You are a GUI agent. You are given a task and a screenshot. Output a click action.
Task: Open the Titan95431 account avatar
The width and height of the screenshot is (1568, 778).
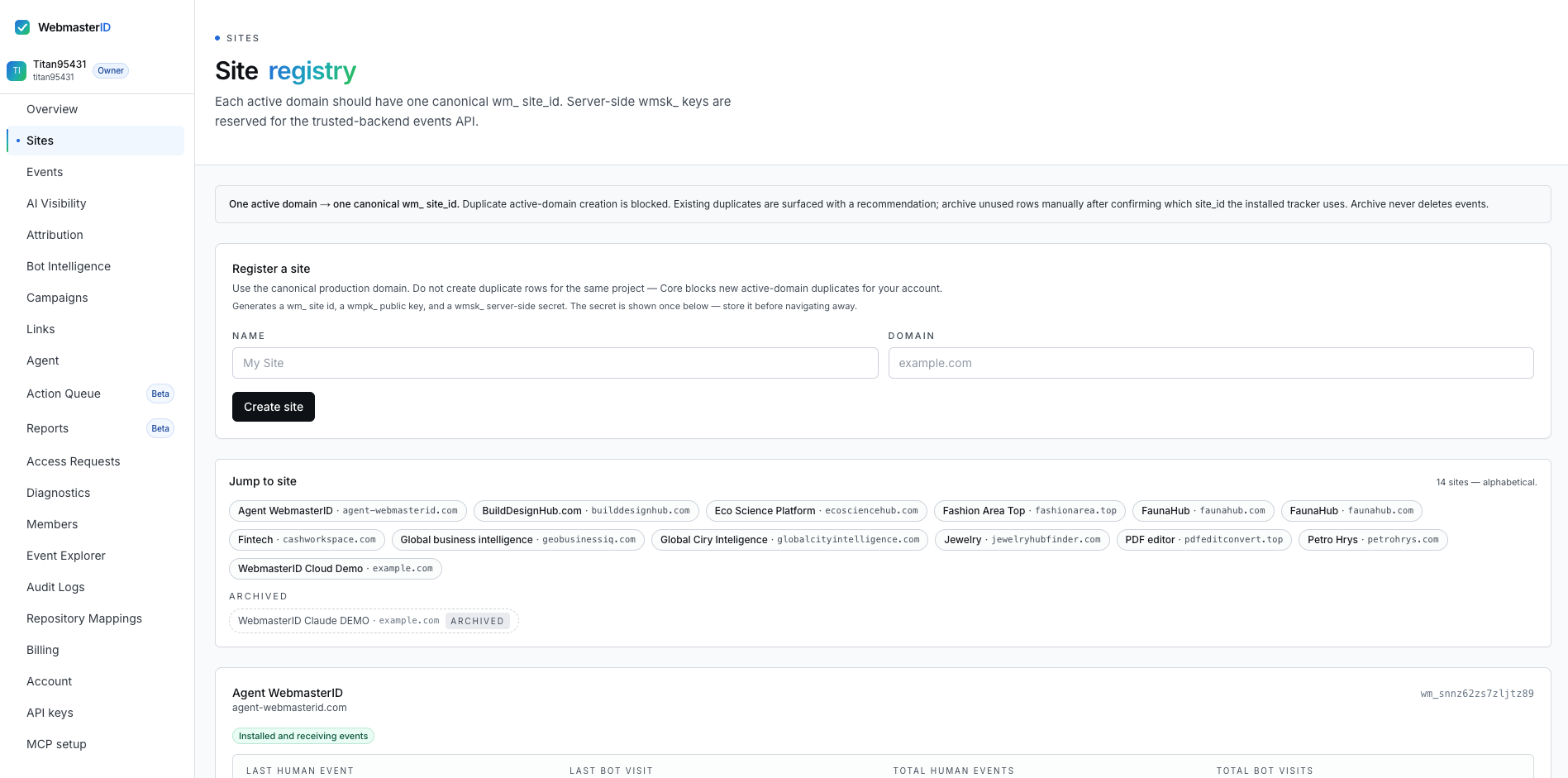pyautogui.click(x=17, y=71)
